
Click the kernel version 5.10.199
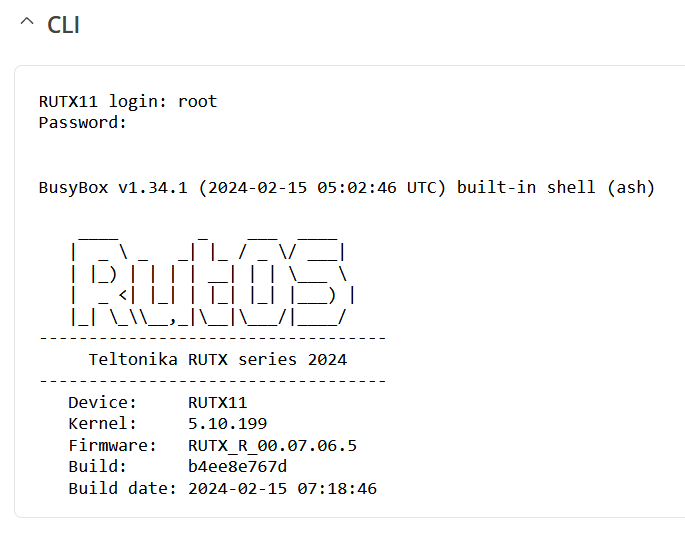coord(228,423)
